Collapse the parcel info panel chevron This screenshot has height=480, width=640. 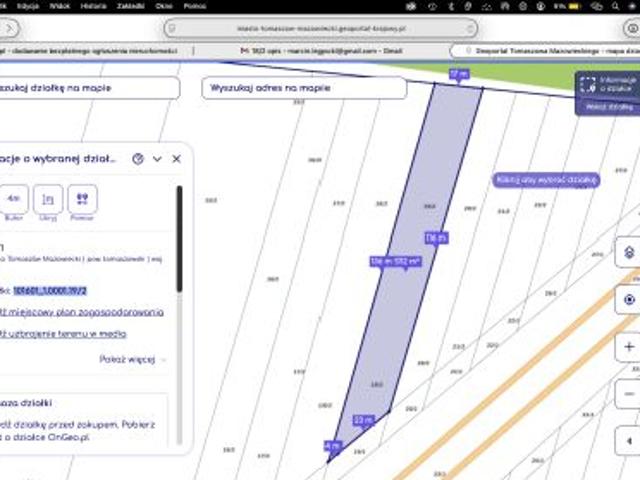tap(157, 159)
